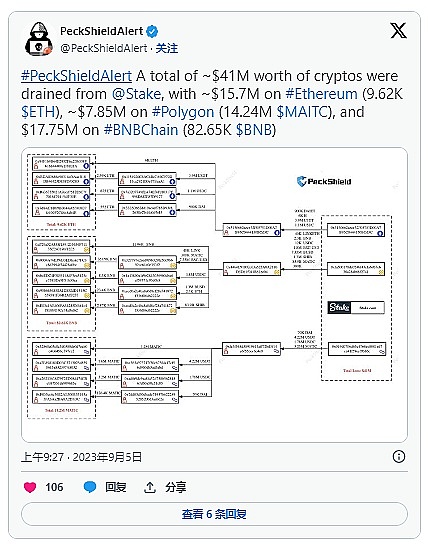Open the #BNBChain hashtag

141,130
